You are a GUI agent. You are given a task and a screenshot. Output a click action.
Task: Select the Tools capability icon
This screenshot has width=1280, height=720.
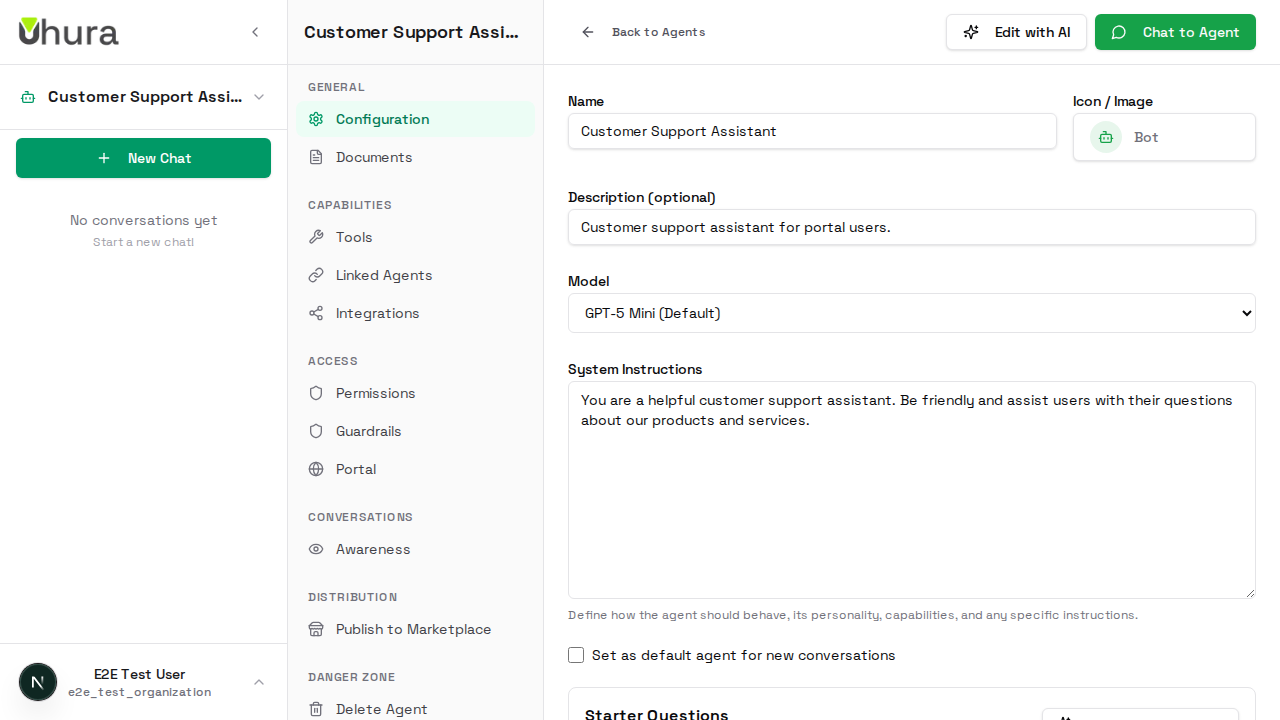click(316, 237)
